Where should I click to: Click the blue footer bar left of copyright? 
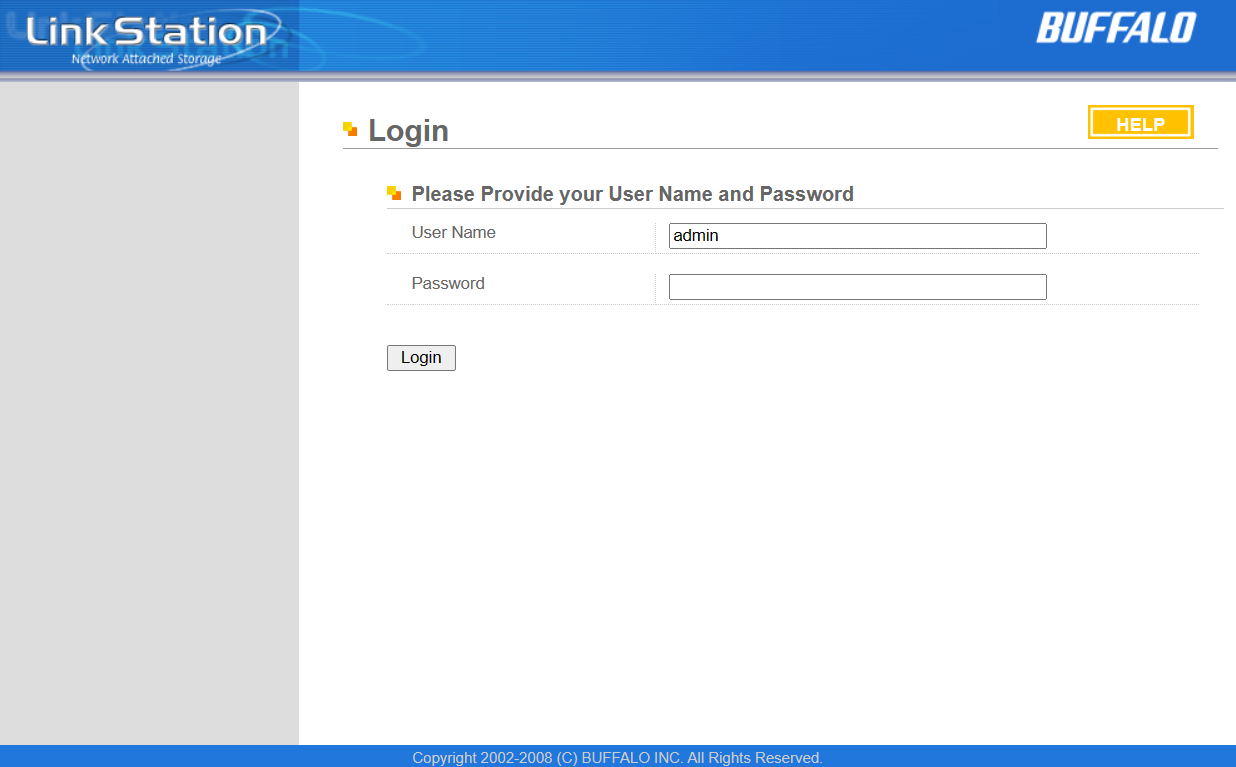pyautogui.click(x=200, y=757)
